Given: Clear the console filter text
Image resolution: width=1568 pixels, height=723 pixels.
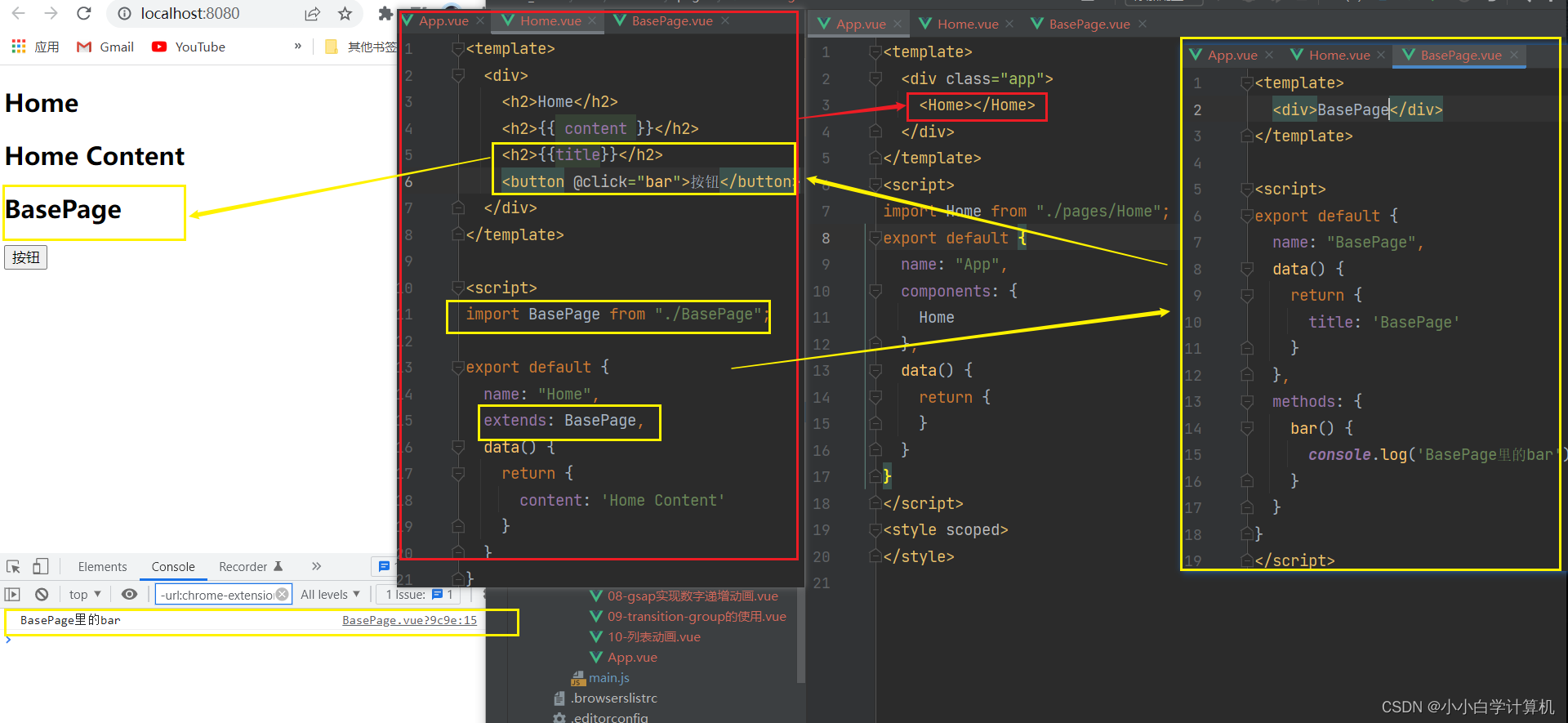Looking at the screenshot, I should [x=283, y=594].
